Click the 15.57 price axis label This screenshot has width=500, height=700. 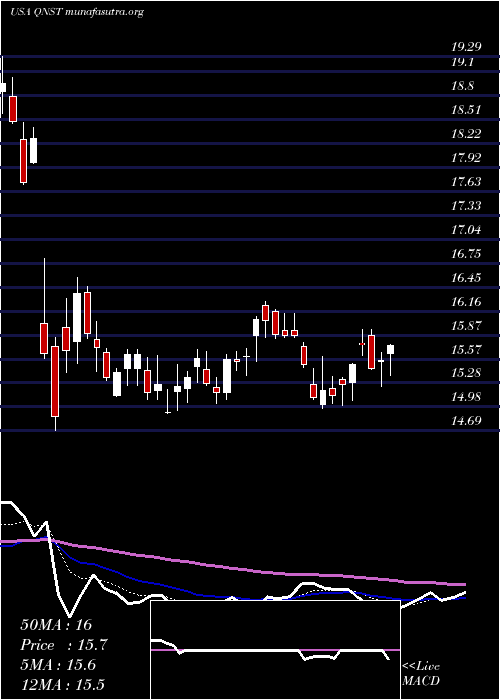466,350
